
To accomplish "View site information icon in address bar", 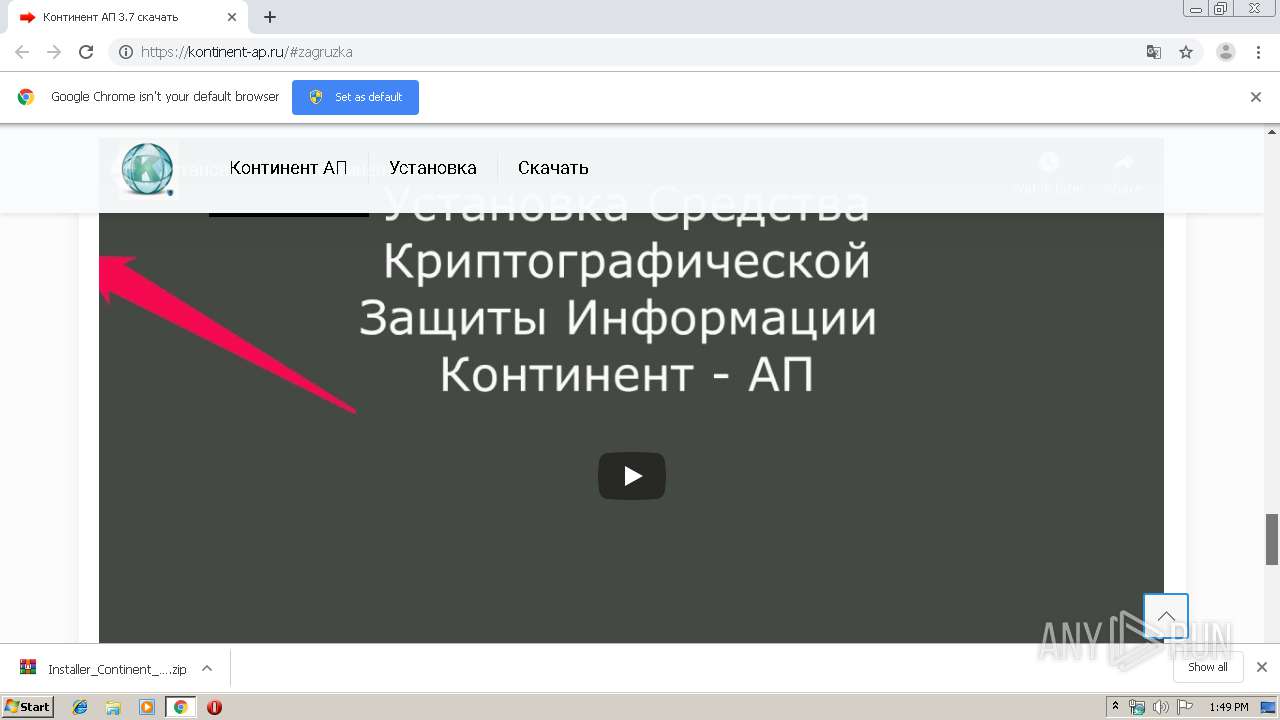I will (126, 52).
